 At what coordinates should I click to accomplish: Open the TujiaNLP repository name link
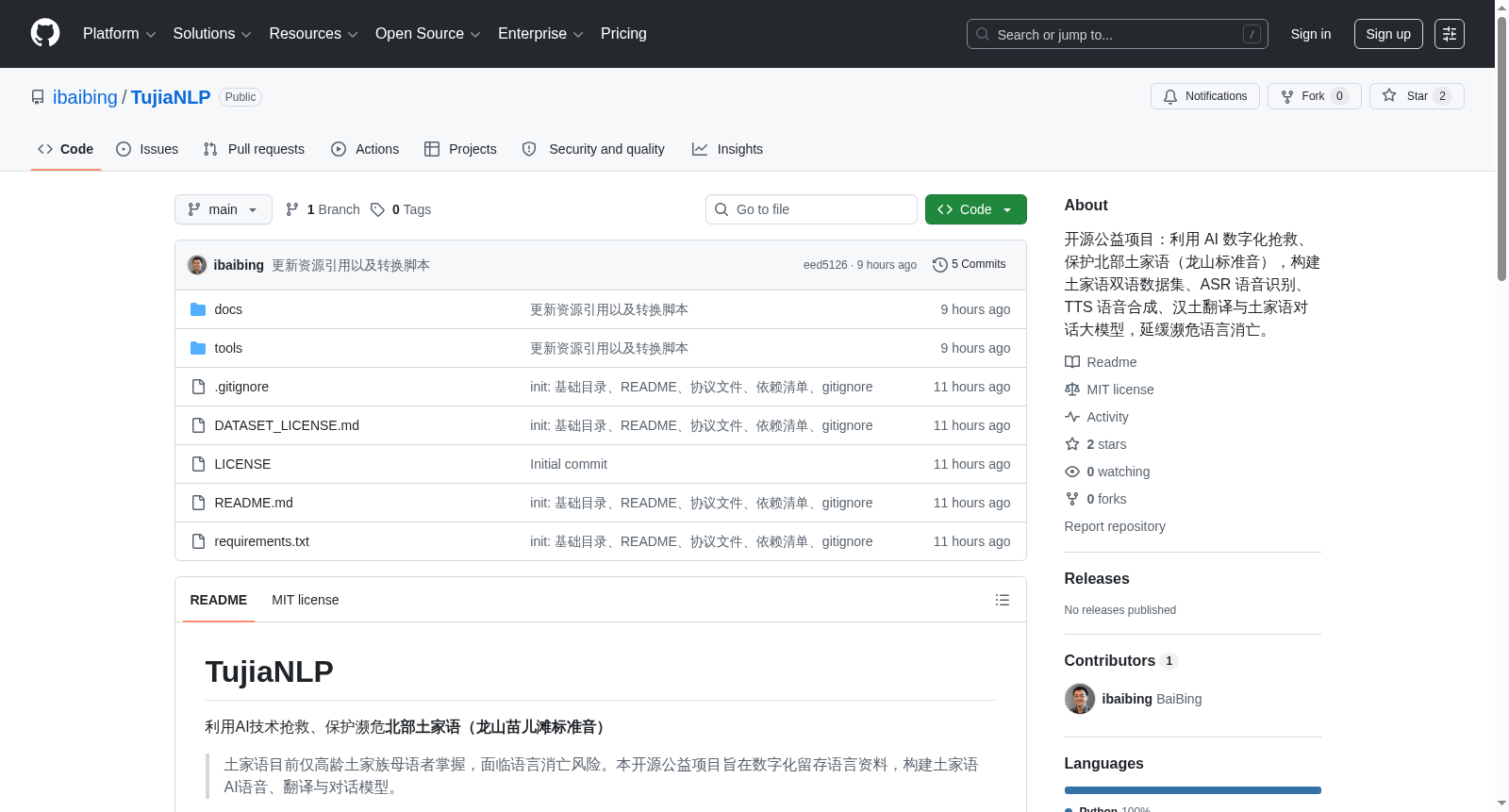(171, 97)
